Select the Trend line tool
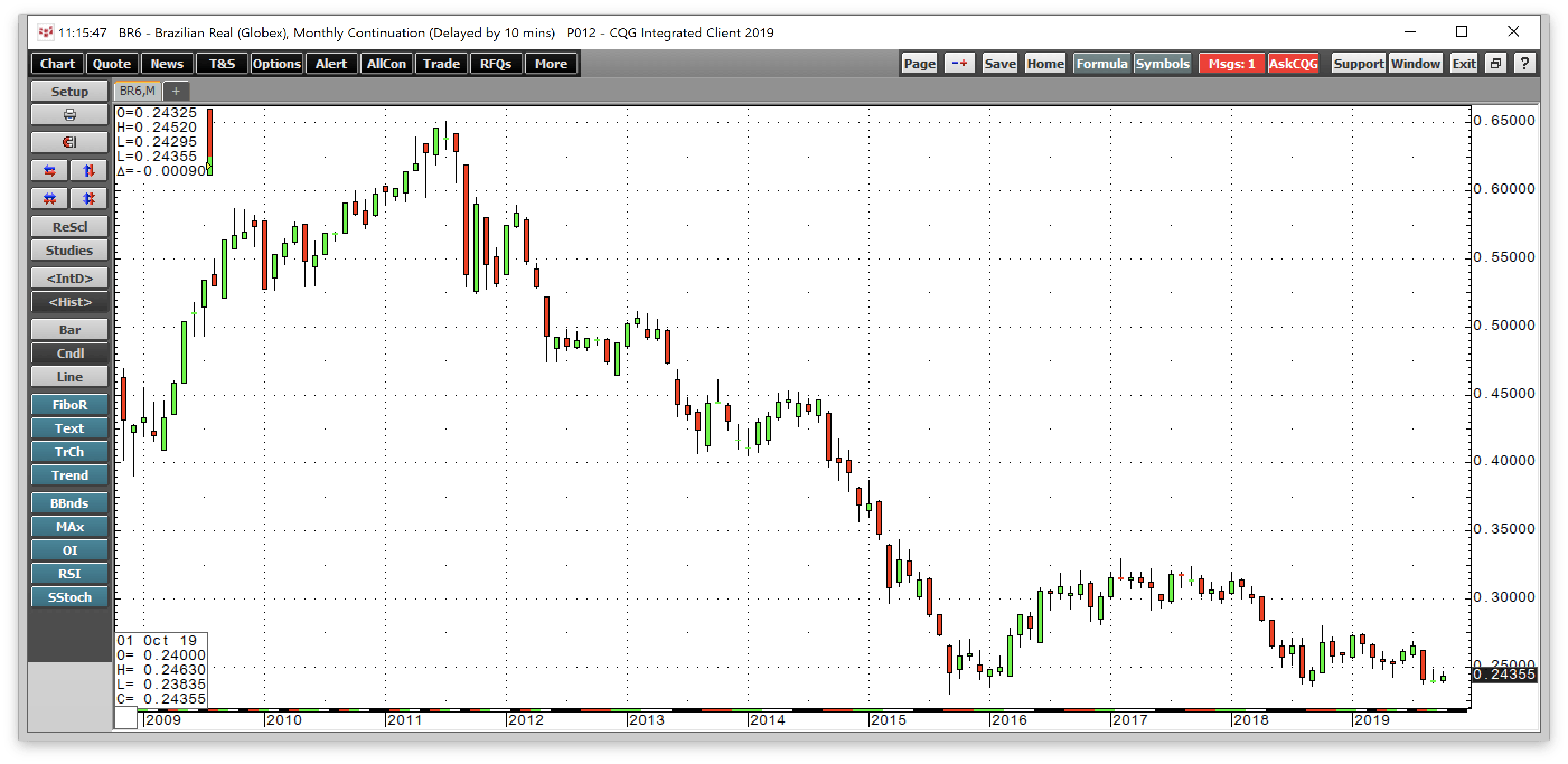 coord(69,475)
